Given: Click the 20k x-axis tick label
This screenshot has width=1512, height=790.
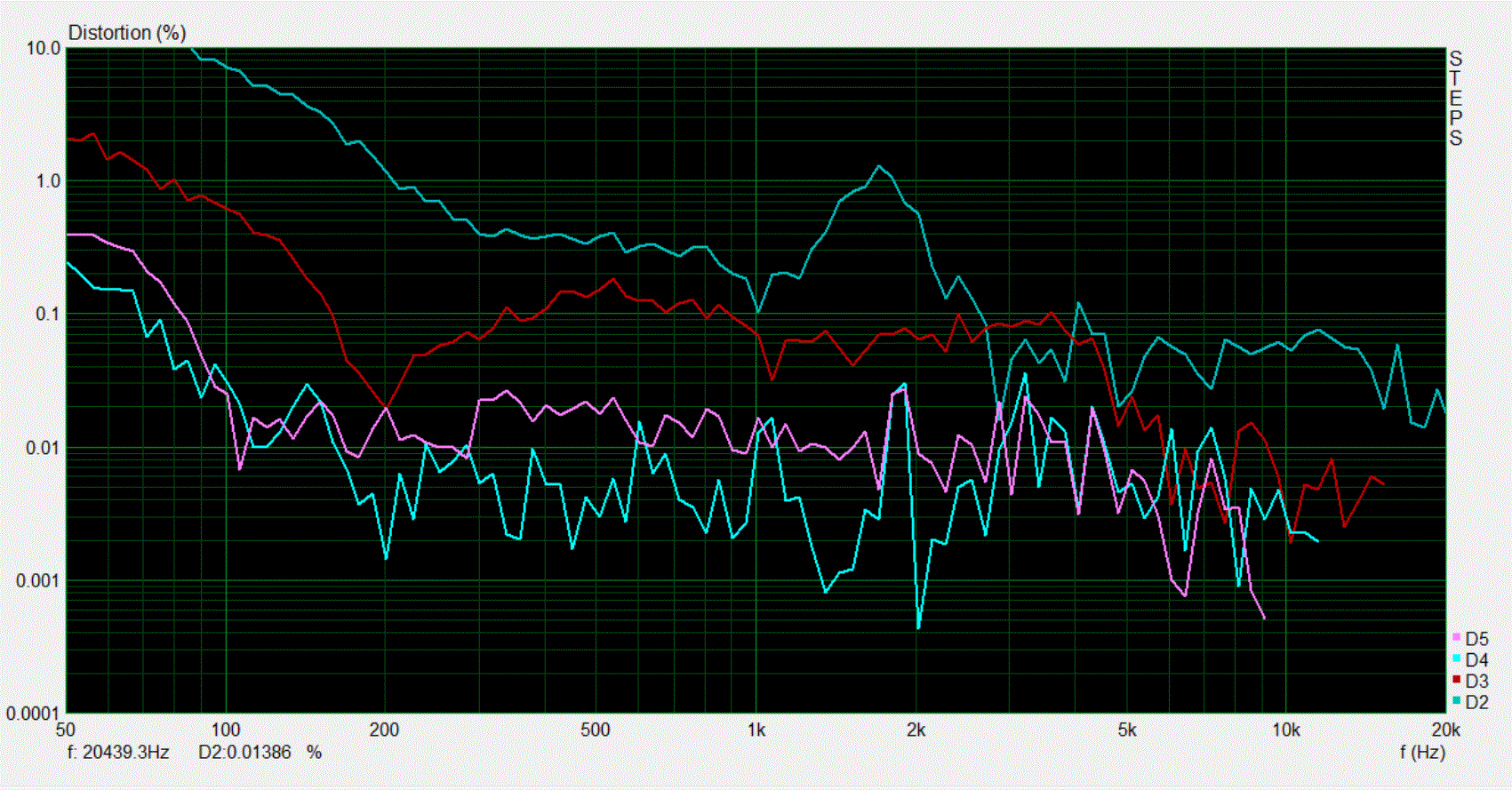Looking at the screenshot, I should click(1445, 730).
